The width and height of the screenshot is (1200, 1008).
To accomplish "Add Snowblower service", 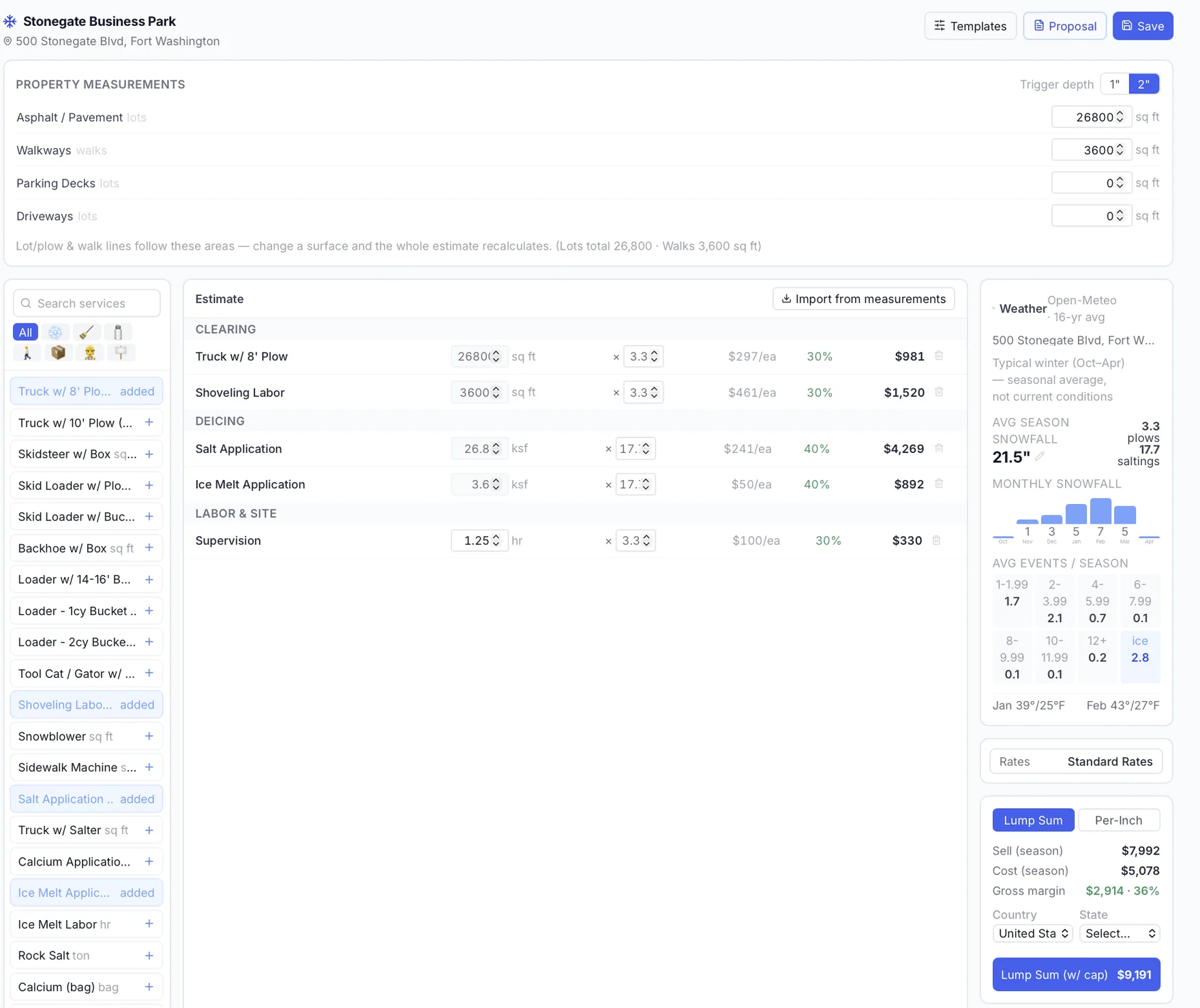I will coord(149,737).
